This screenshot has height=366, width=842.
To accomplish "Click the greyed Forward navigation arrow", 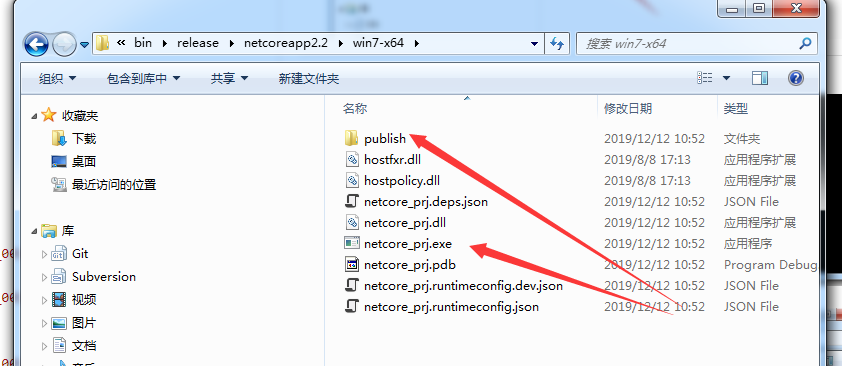I will point(64,44).
